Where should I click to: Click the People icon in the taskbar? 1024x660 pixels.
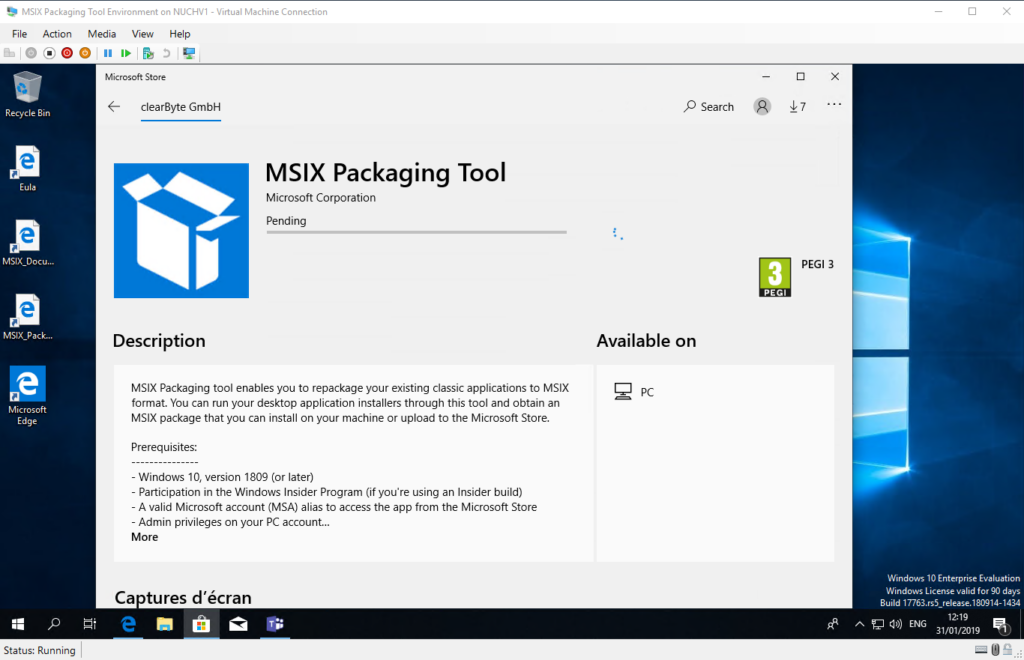point(833,624)
